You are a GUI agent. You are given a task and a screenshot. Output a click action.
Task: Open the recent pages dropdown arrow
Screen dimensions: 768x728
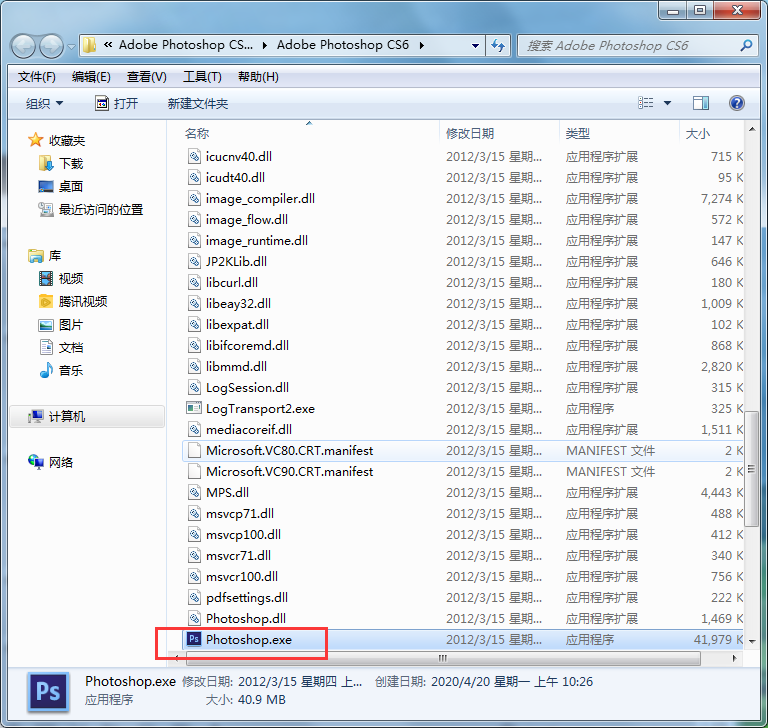[x=72, y=47]
